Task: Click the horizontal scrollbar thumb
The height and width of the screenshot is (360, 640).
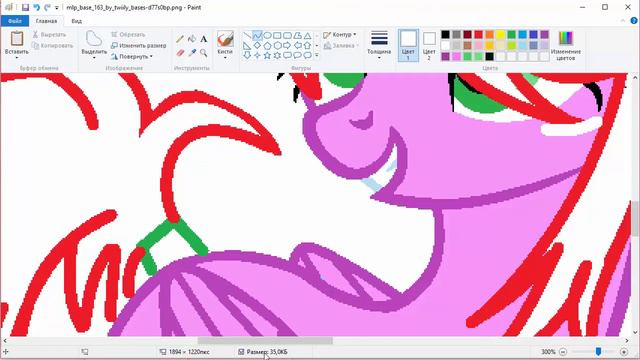Action: 265,340
